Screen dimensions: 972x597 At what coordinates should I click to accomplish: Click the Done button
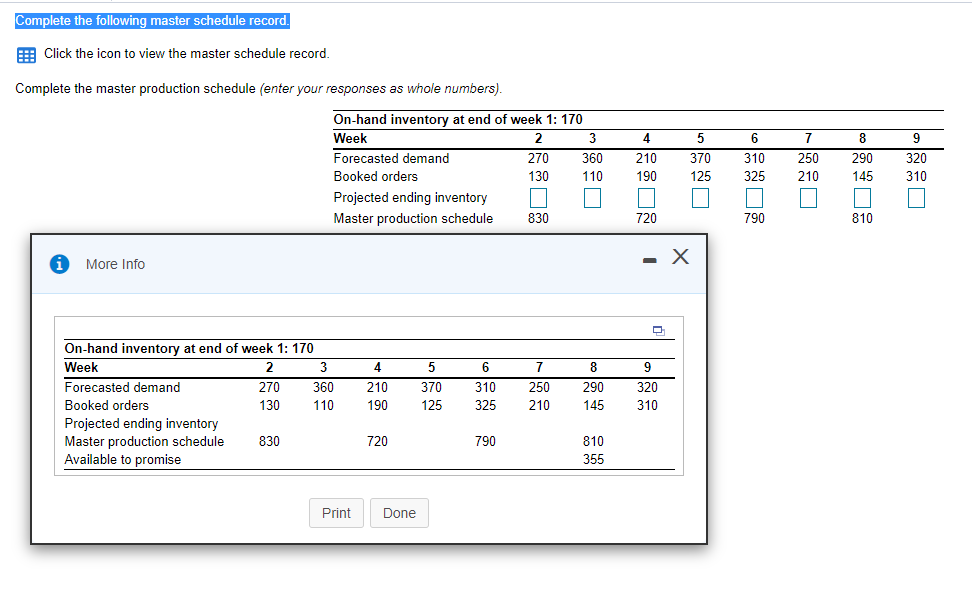tap(399, 513)
